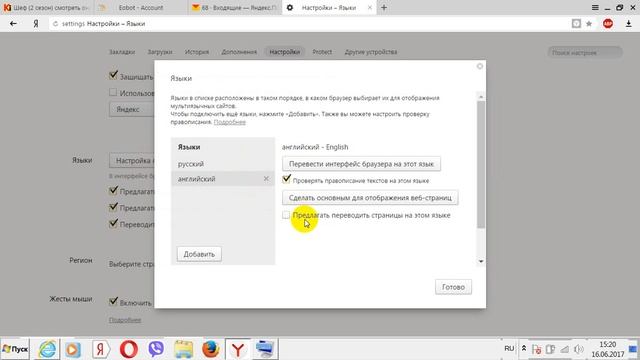Click the Настройка языков button behind the dialog
The image size is (640, 360).
point(131,160)
